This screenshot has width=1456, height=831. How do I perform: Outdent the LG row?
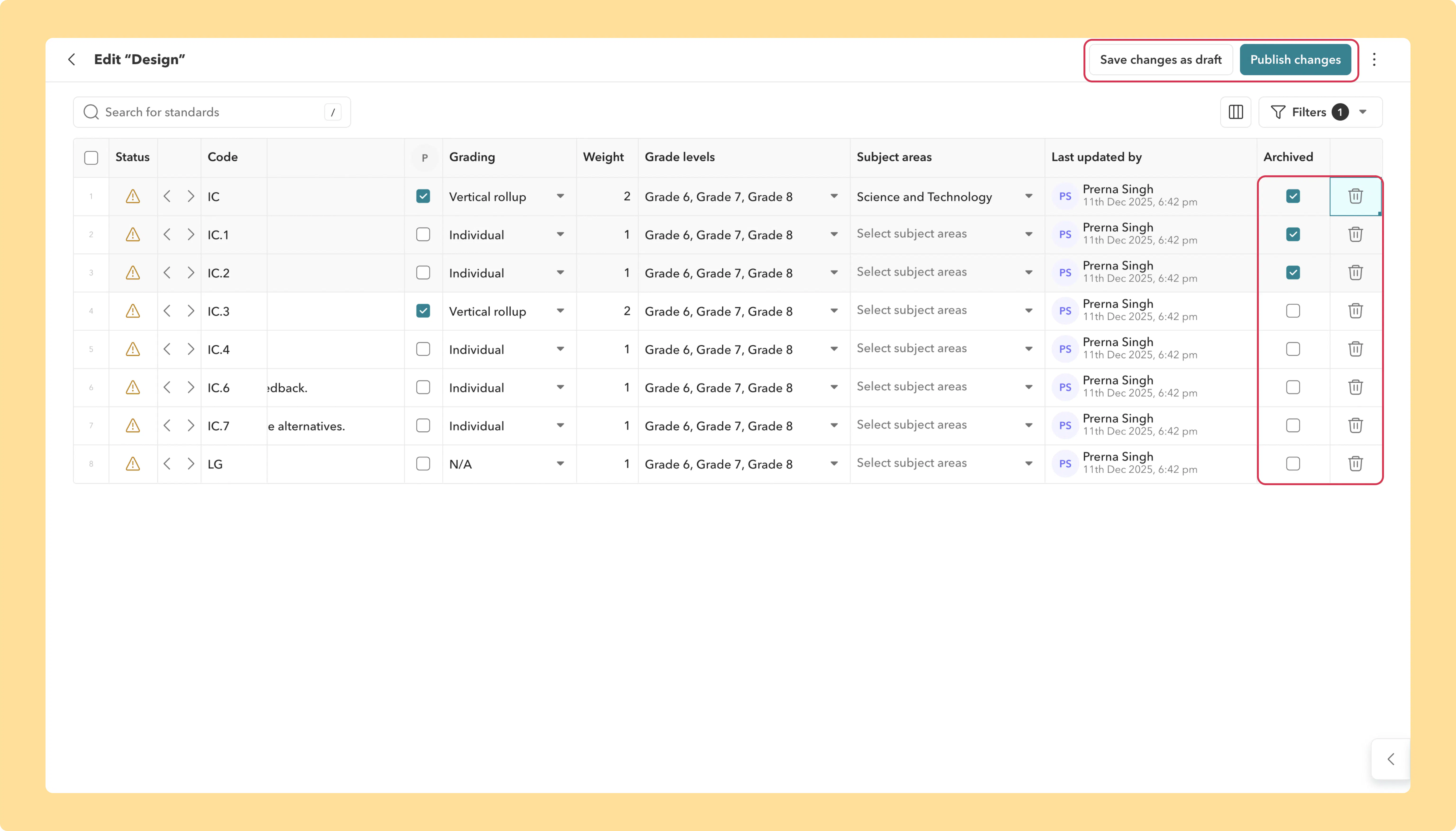pos(167,464)
